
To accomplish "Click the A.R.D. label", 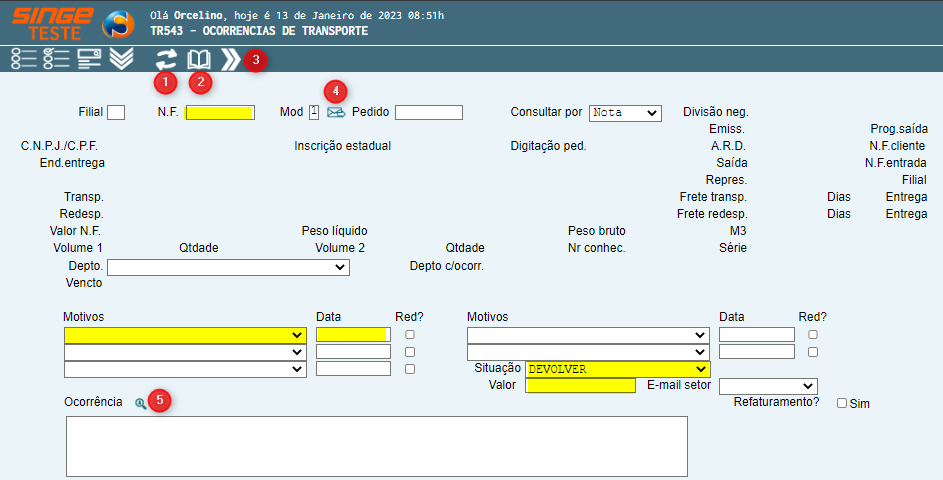I will (728, 146).
